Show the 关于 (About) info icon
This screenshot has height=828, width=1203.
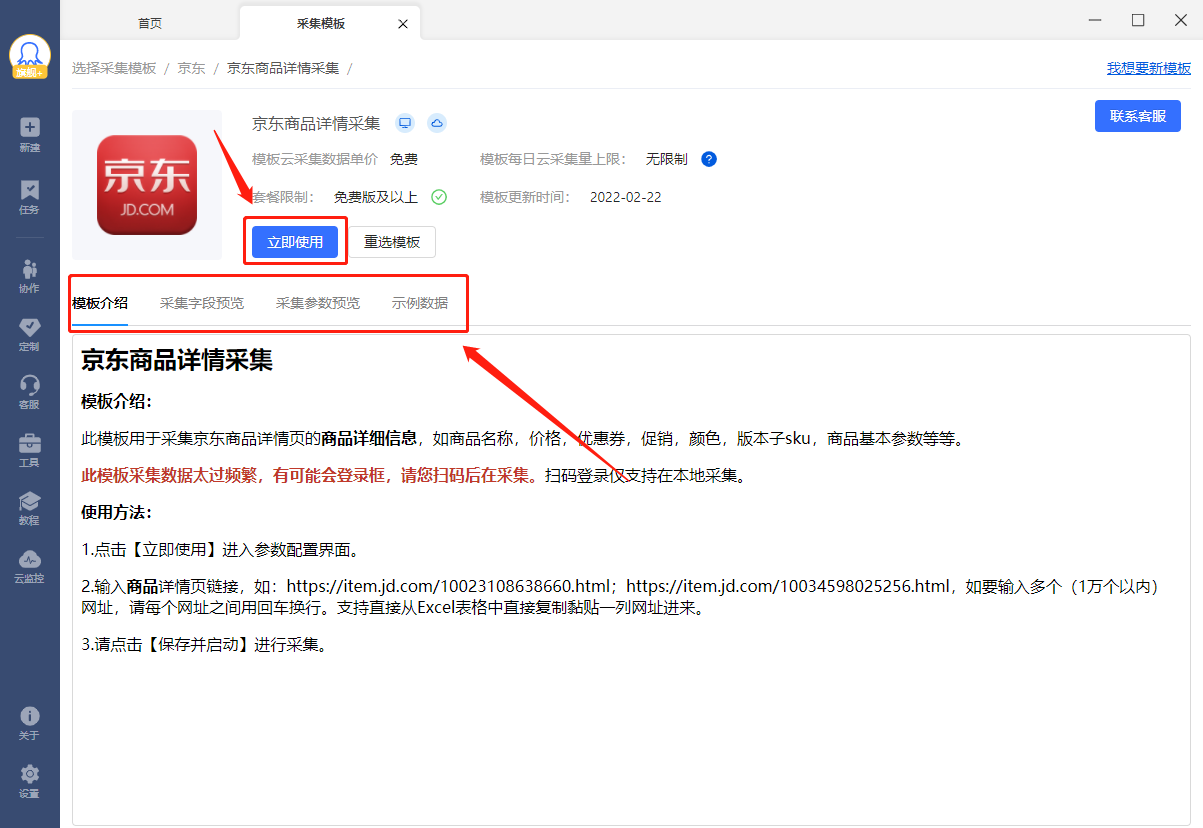30,723
